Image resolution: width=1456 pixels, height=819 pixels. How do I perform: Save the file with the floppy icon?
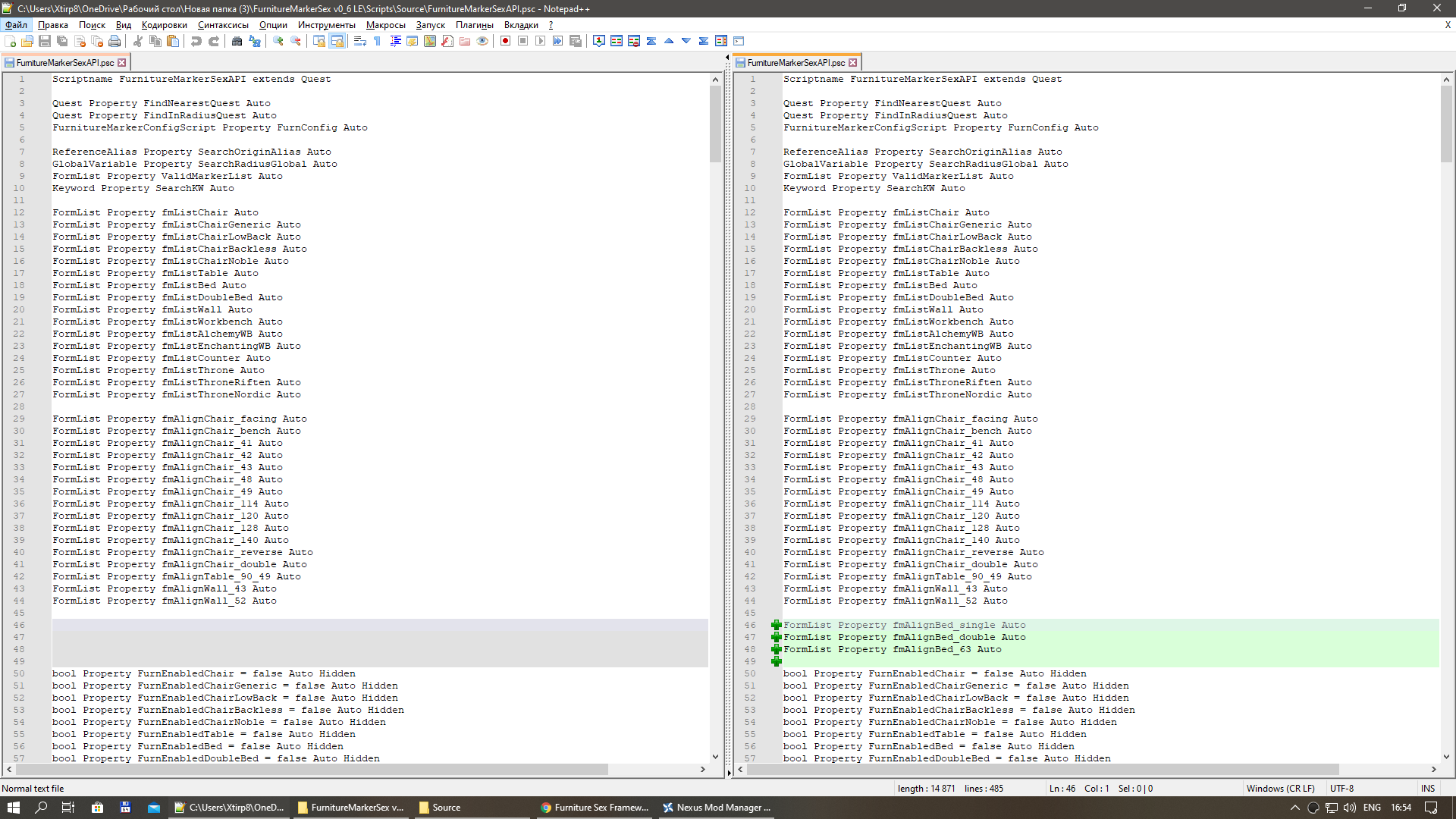45,41
